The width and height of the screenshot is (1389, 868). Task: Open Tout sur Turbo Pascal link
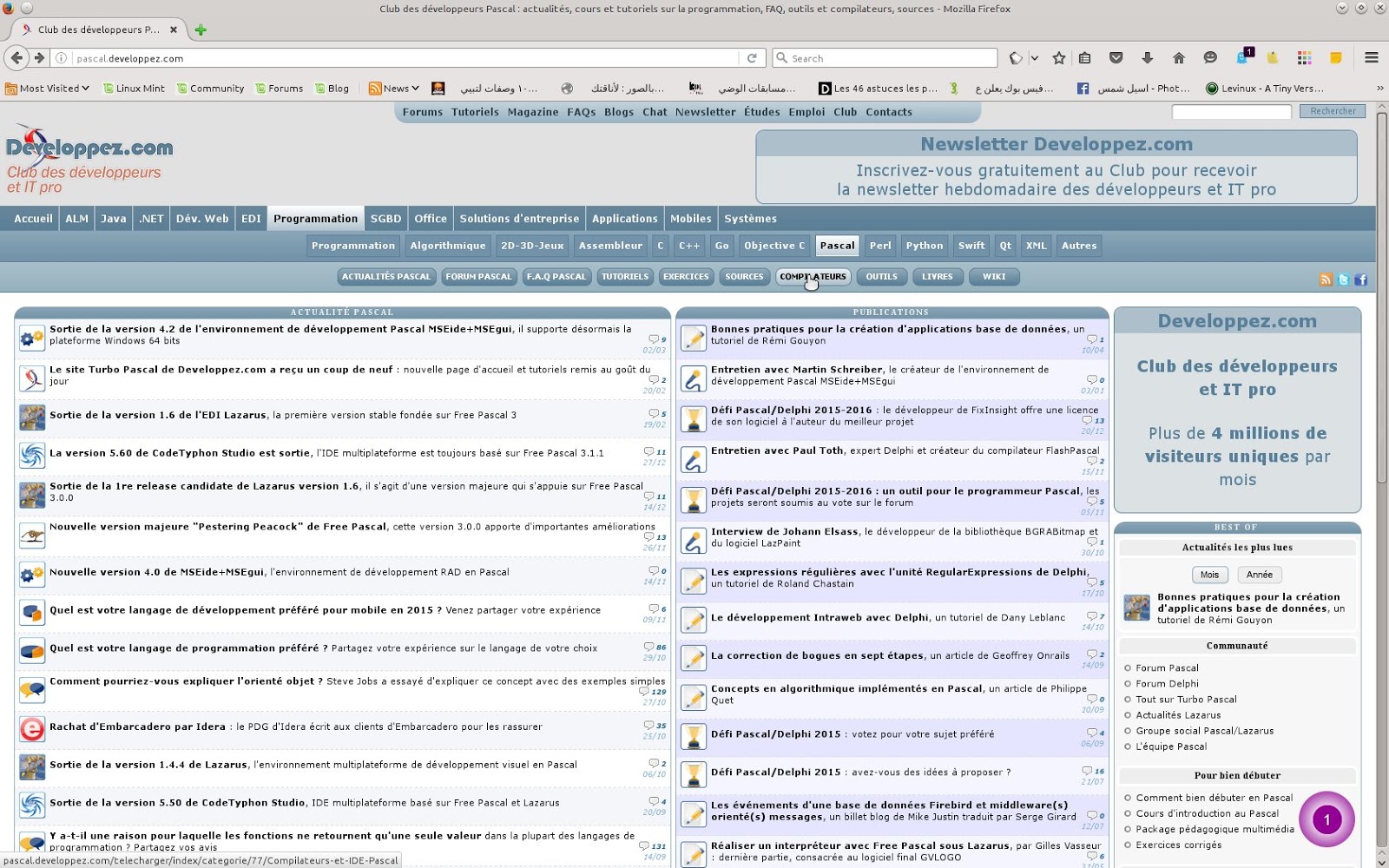pos(1186,700)
